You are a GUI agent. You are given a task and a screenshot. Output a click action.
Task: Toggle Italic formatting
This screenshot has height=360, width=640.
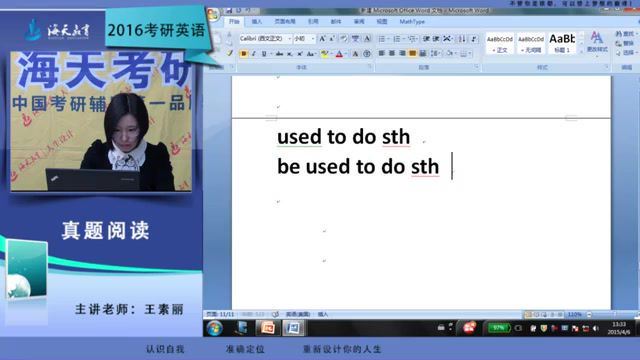[253, 53]
